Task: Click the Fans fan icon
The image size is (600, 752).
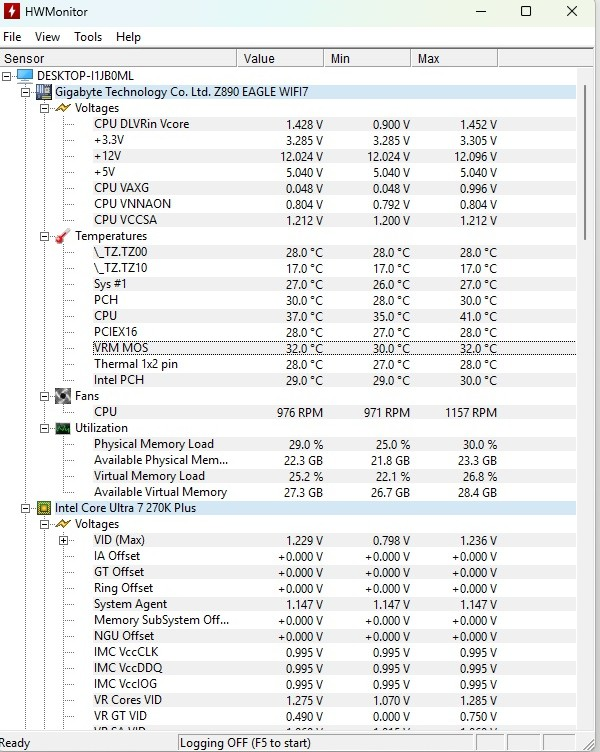Action: [63, 396]
